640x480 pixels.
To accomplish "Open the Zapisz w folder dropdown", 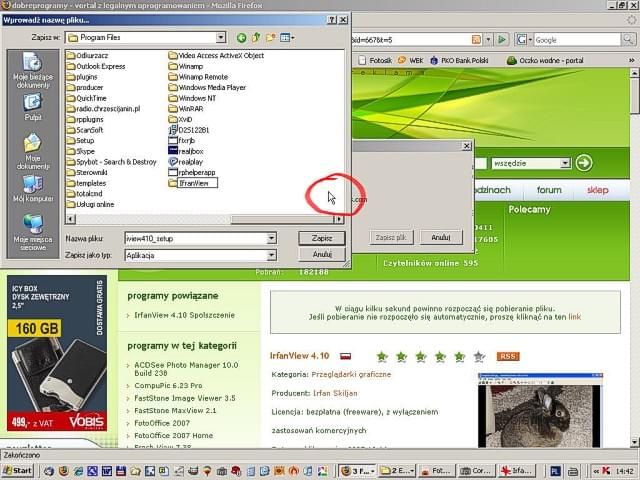I will click(221, 38).
